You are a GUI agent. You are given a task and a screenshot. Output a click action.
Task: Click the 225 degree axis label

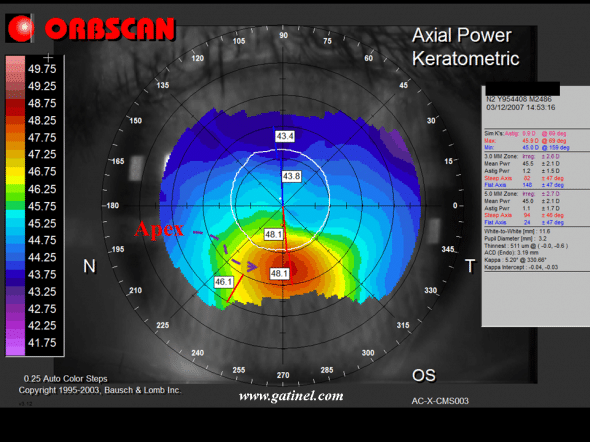(163, 325)
